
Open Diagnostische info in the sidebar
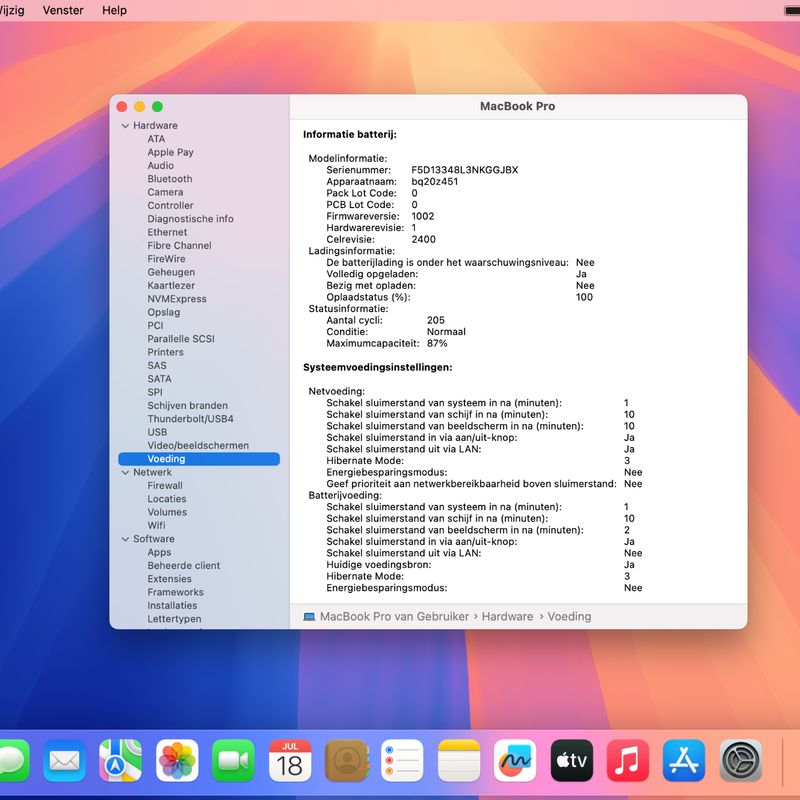pos(191,218)
